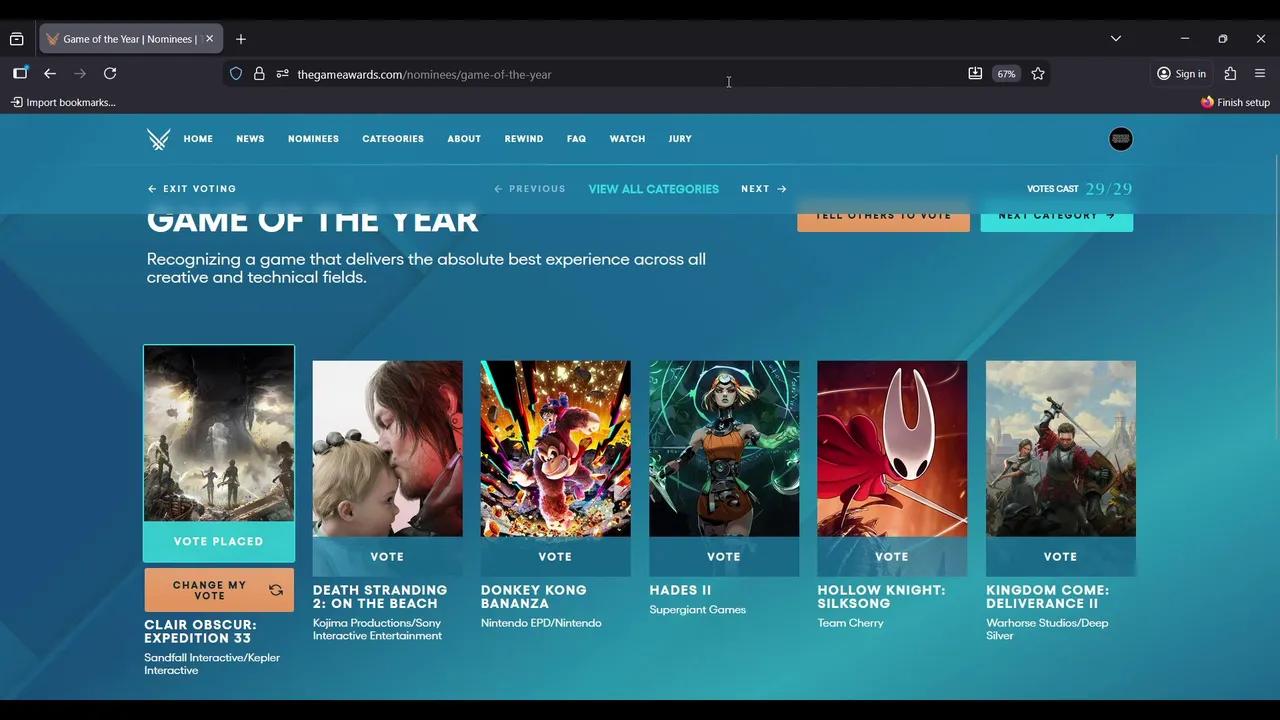
Task: Open the JURY navigation item
Action: 680,139
